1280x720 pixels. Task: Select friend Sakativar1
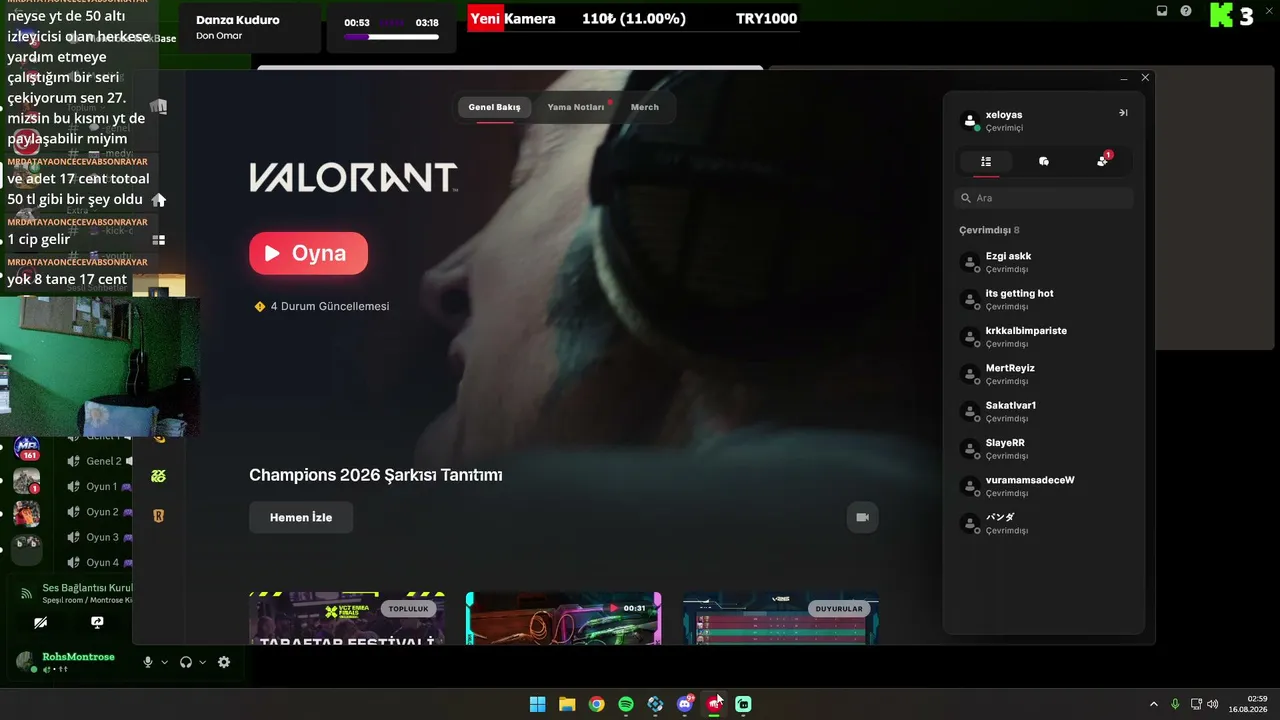point(1044,411)
